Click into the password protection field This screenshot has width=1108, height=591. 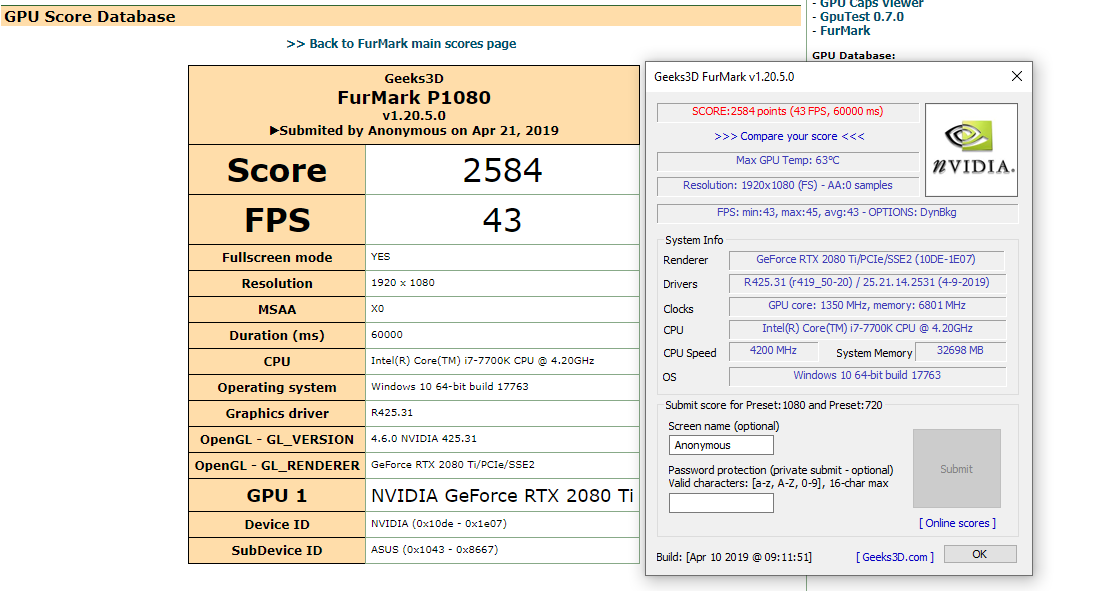(x=721, y=503)
